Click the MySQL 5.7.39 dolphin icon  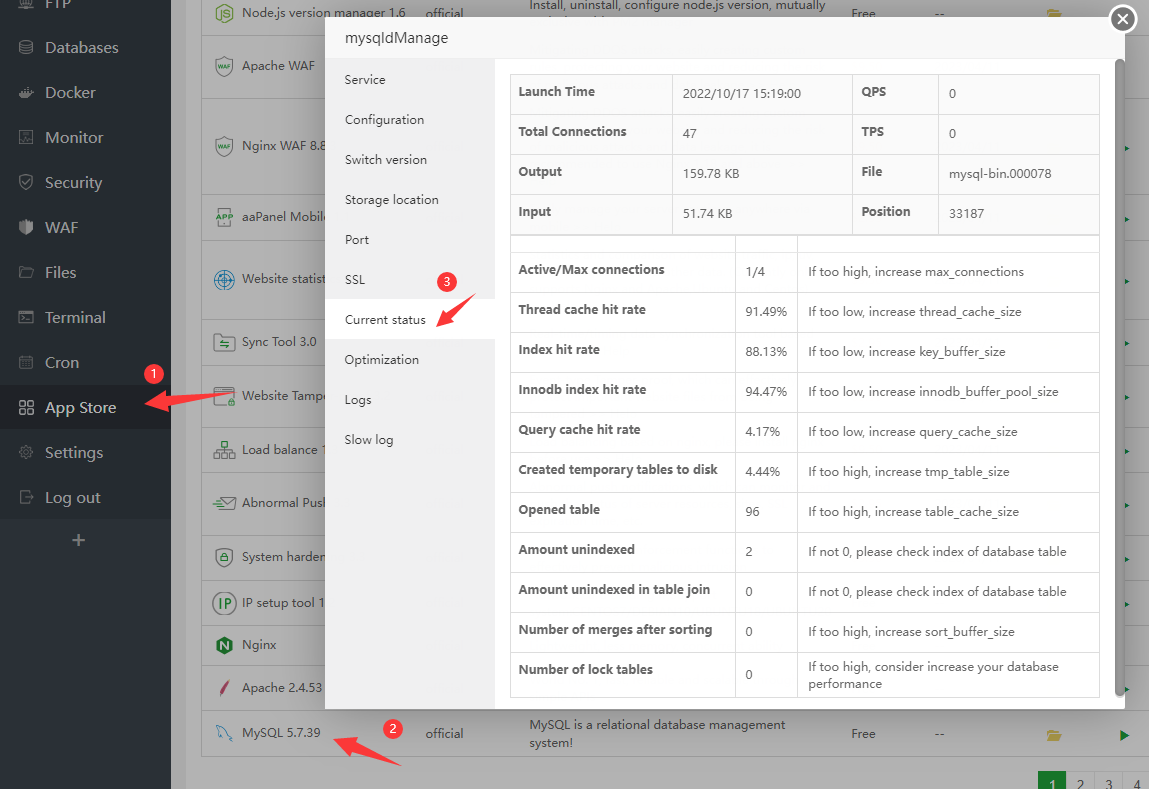pos(224,733)
